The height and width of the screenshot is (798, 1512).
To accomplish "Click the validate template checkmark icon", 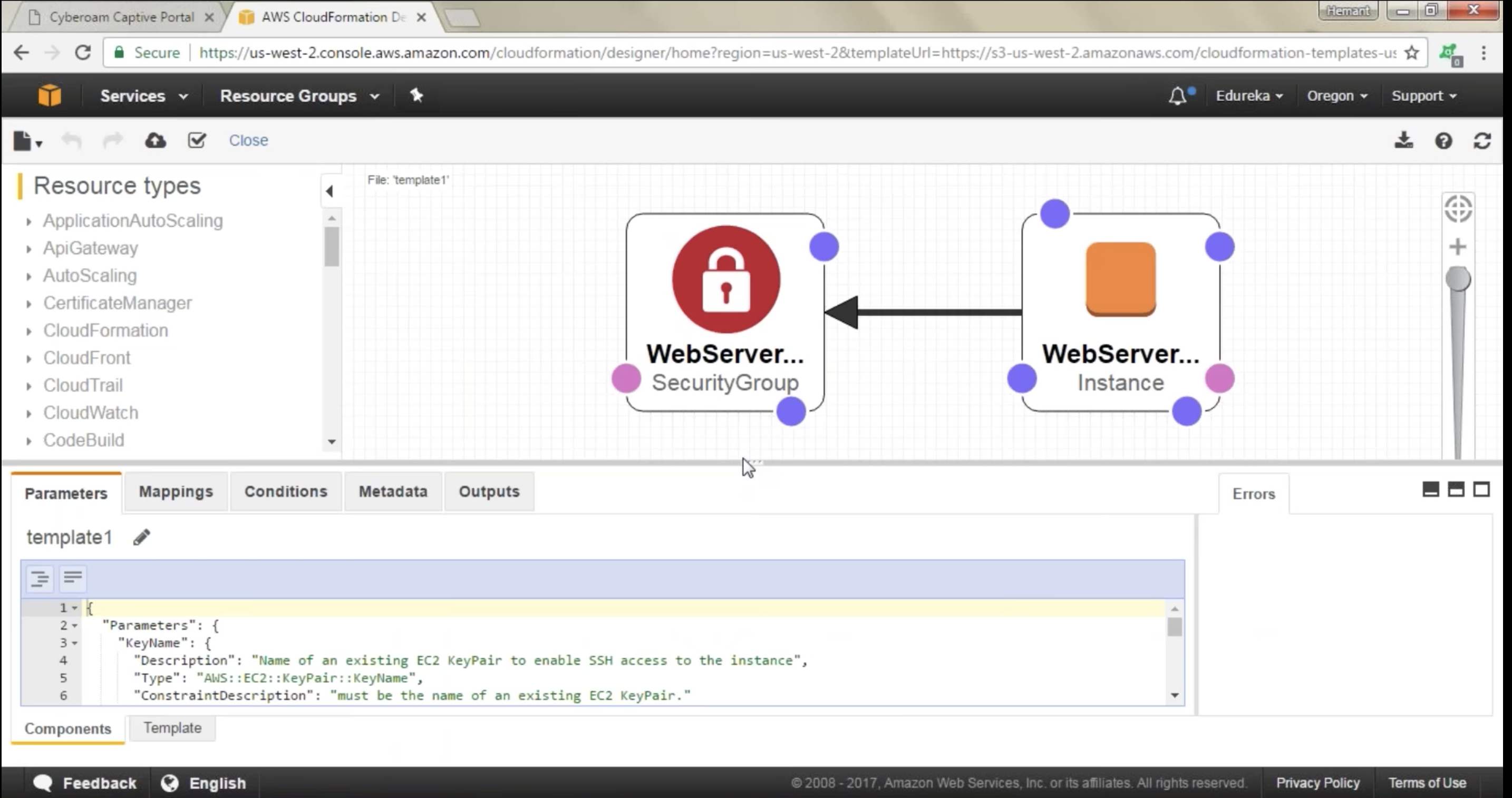I will (x=197, y=140).
